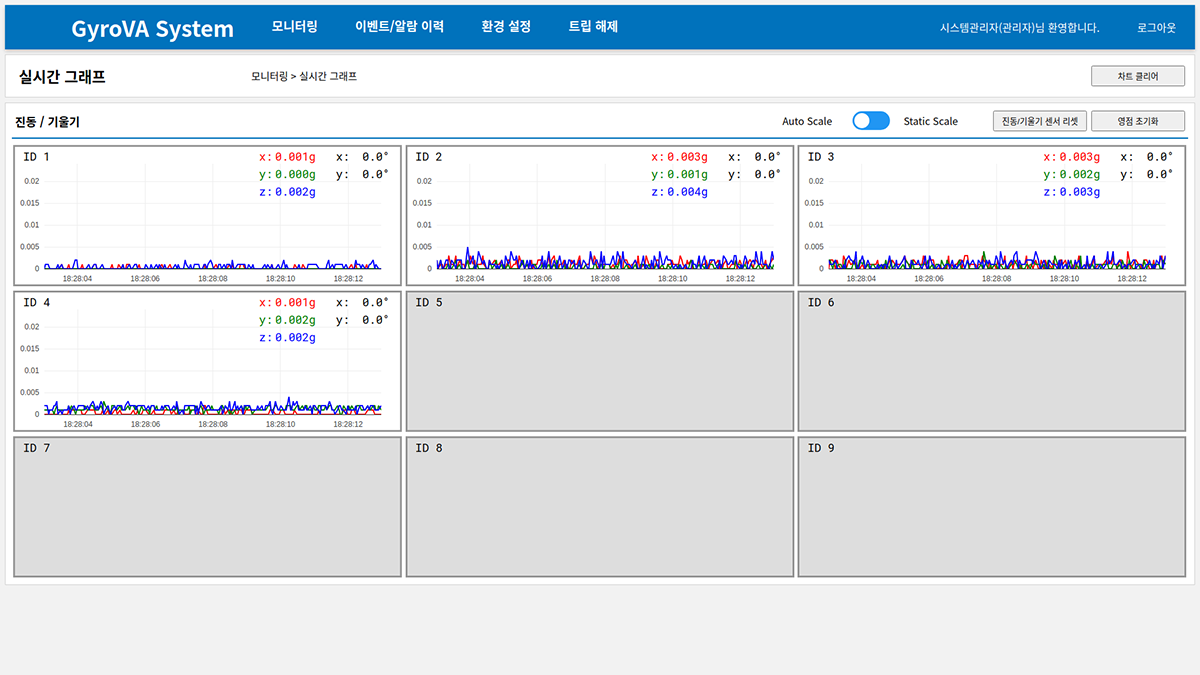Click ID 2 green y value 0.001g

[679, 175]
